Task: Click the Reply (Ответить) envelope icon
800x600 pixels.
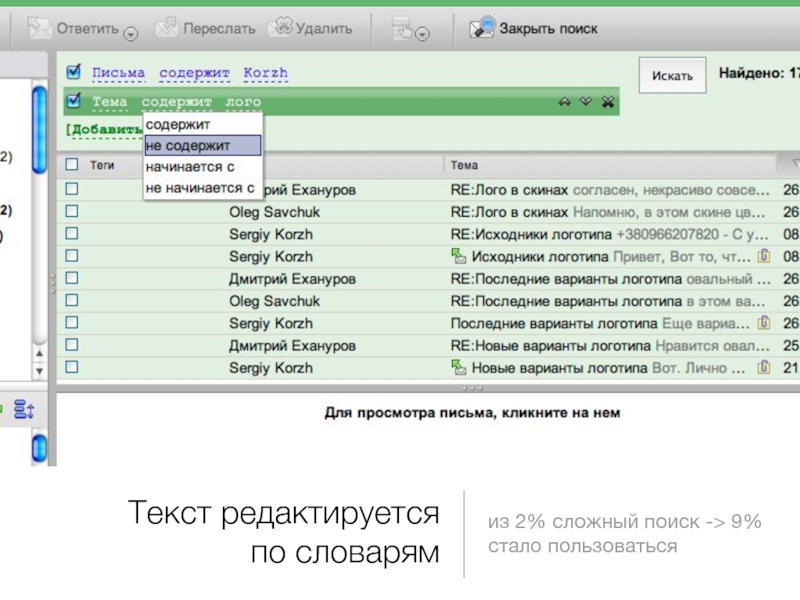Action: [40, 29]
